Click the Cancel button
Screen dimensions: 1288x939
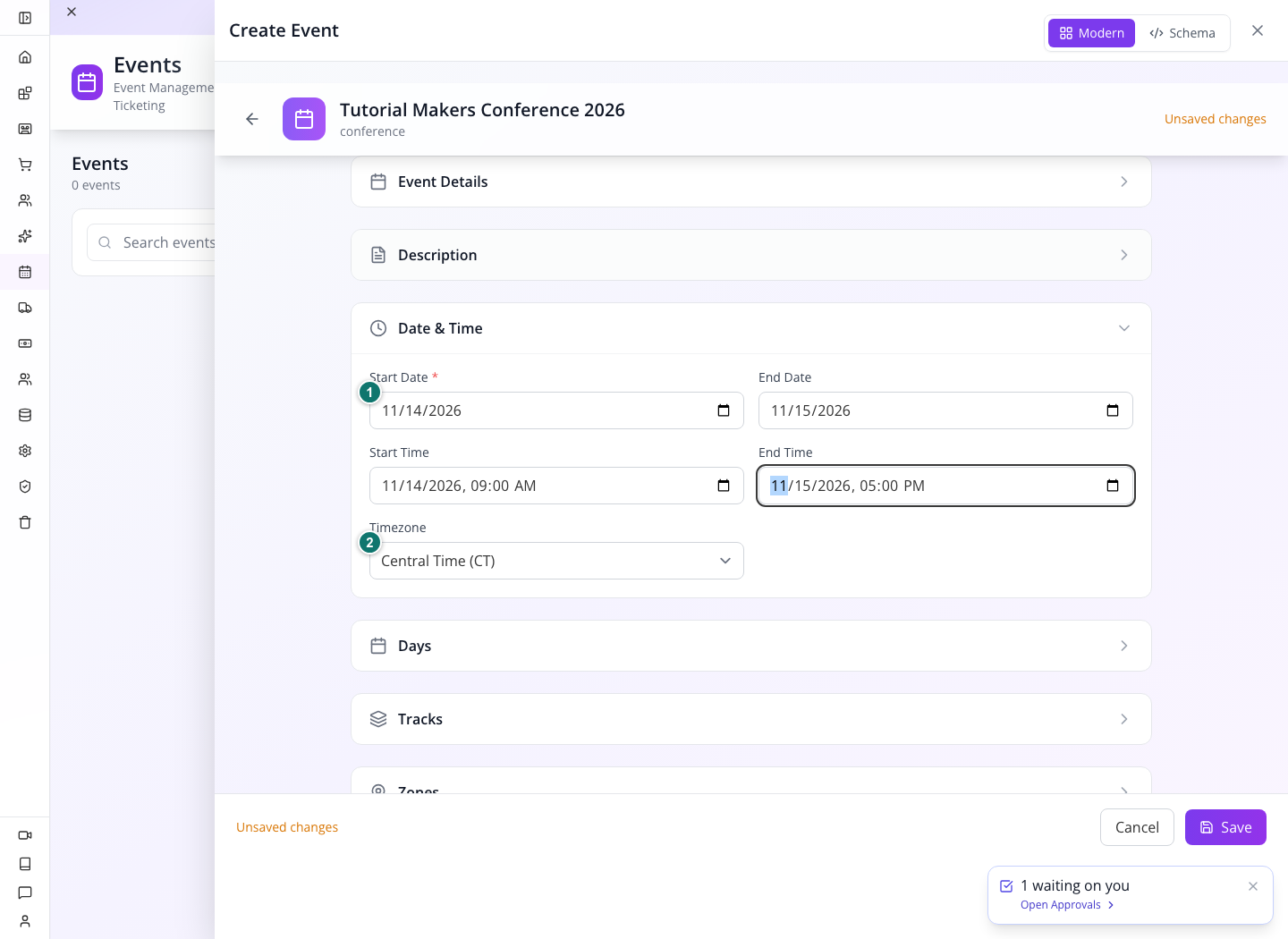(x=1137, y=827)
